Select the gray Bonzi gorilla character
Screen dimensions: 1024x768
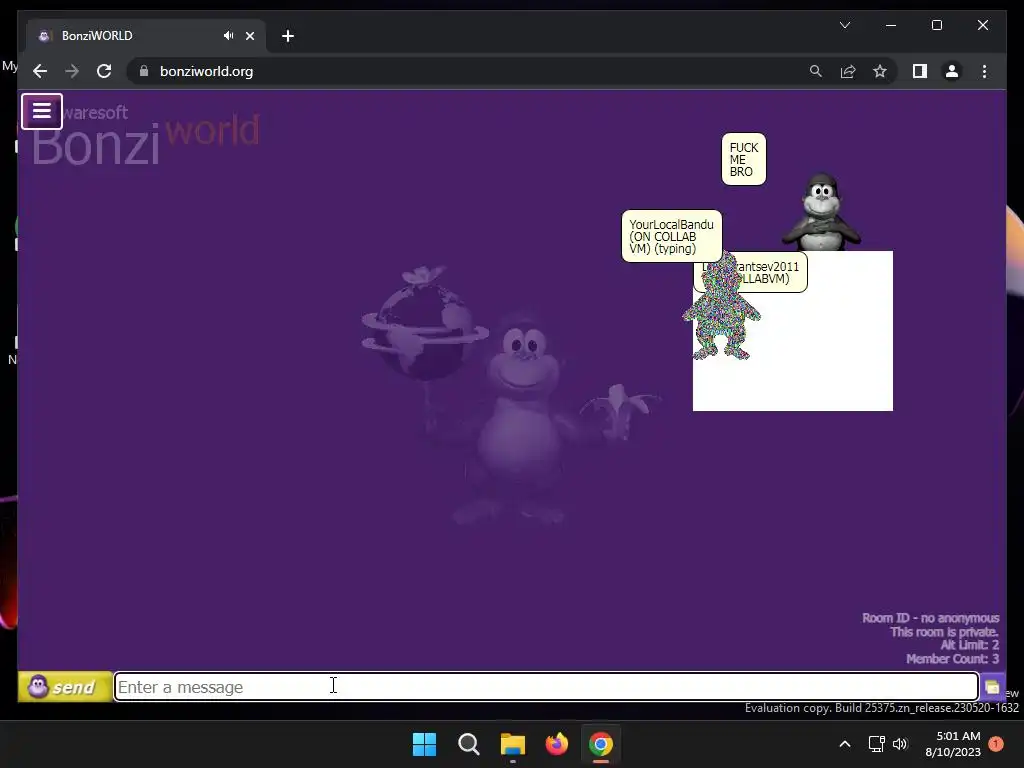822,212
